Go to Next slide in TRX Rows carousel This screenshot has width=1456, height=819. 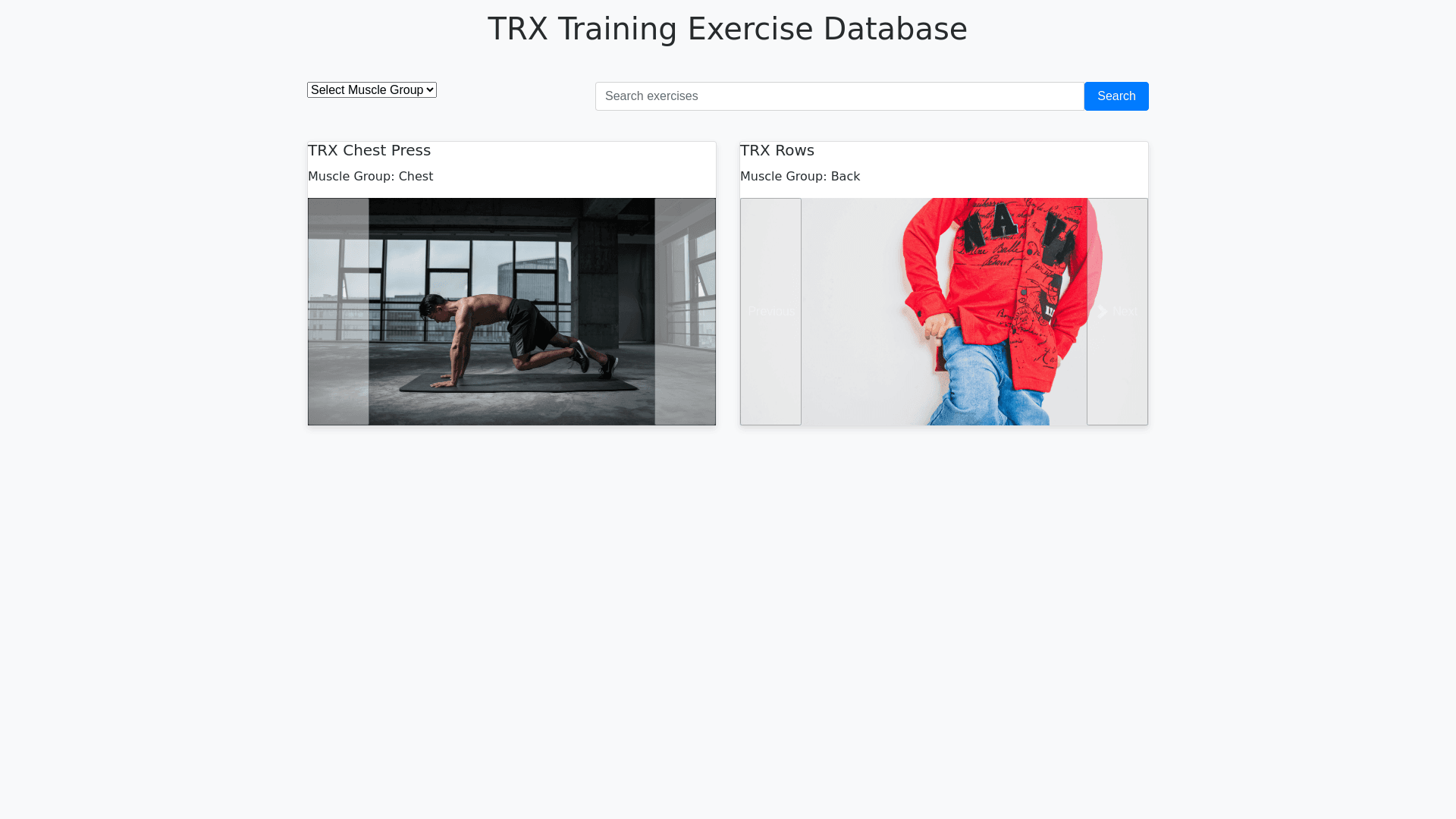[x=1117, y=312]
